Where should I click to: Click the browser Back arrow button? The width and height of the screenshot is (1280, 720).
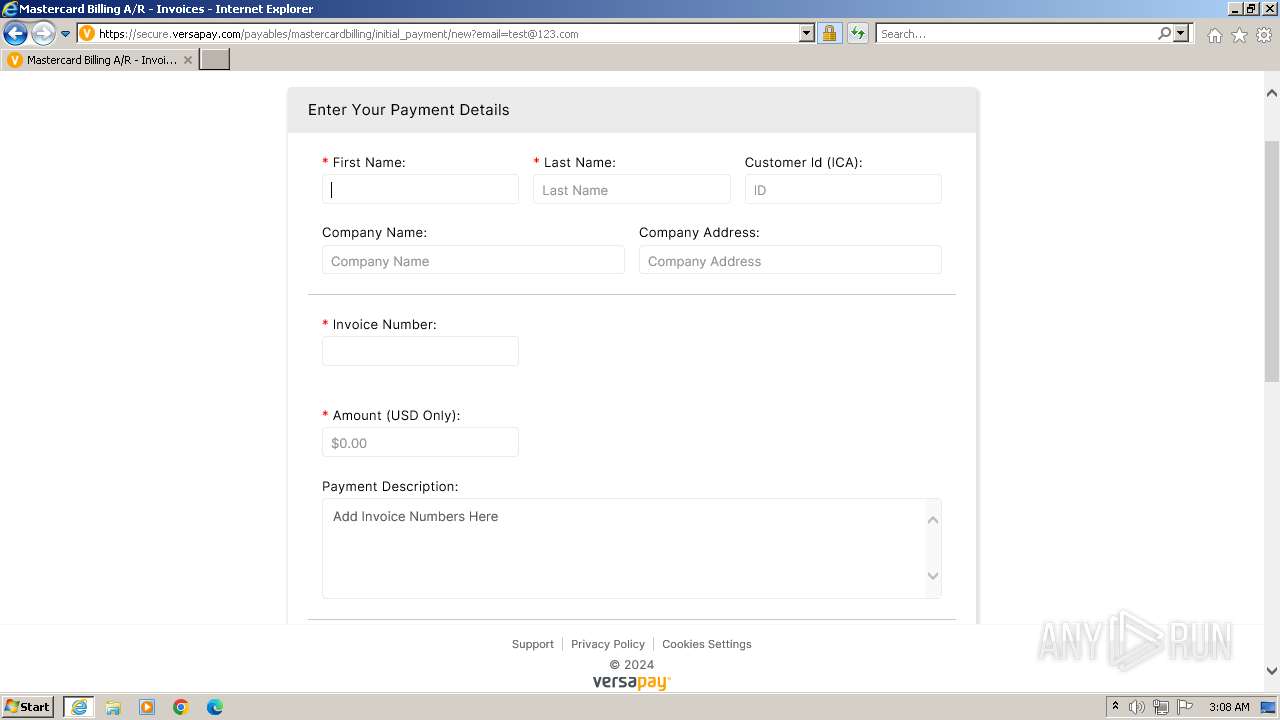(x=15, y=34)
